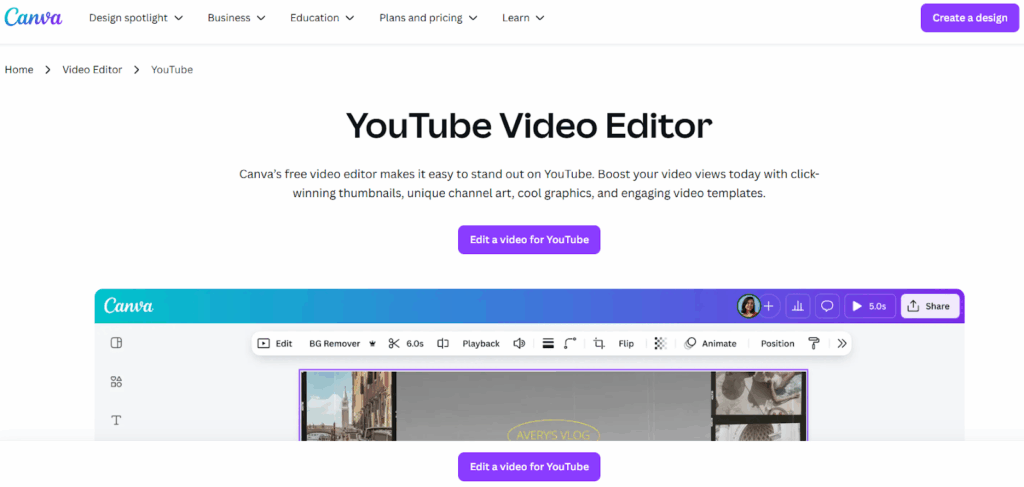Click the paint roller copy style icon
This screenshot has height=487, width=1024.
[x=814, y=343]
